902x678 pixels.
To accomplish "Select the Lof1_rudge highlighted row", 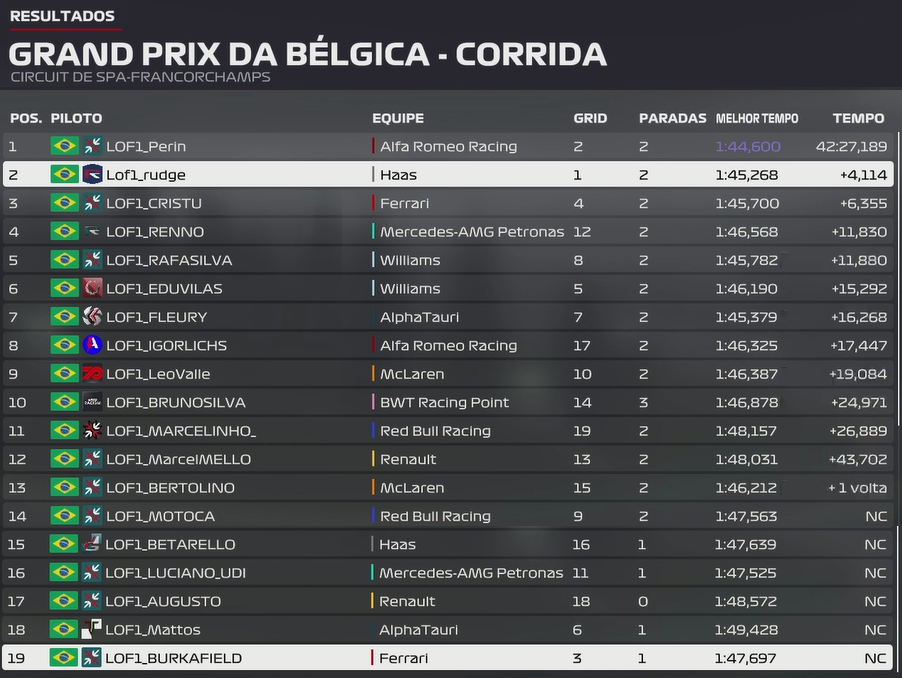I will (448, 174).
